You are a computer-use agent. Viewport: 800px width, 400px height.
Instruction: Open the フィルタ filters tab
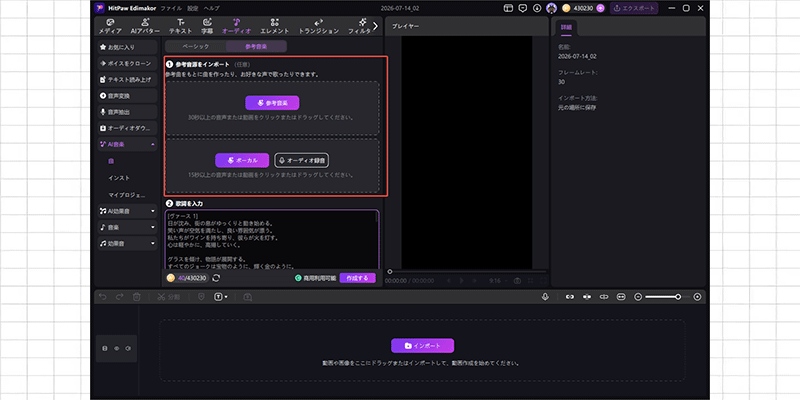tap(359, 27)
